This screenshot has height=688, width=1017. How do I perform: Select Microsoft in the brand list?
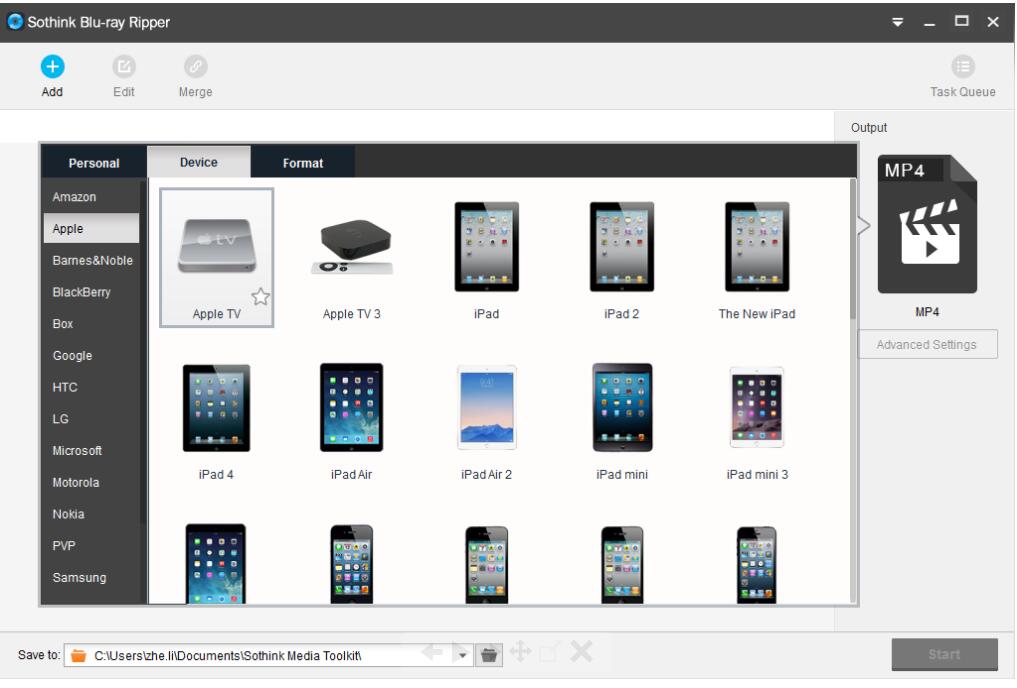(x=91, y=451)
